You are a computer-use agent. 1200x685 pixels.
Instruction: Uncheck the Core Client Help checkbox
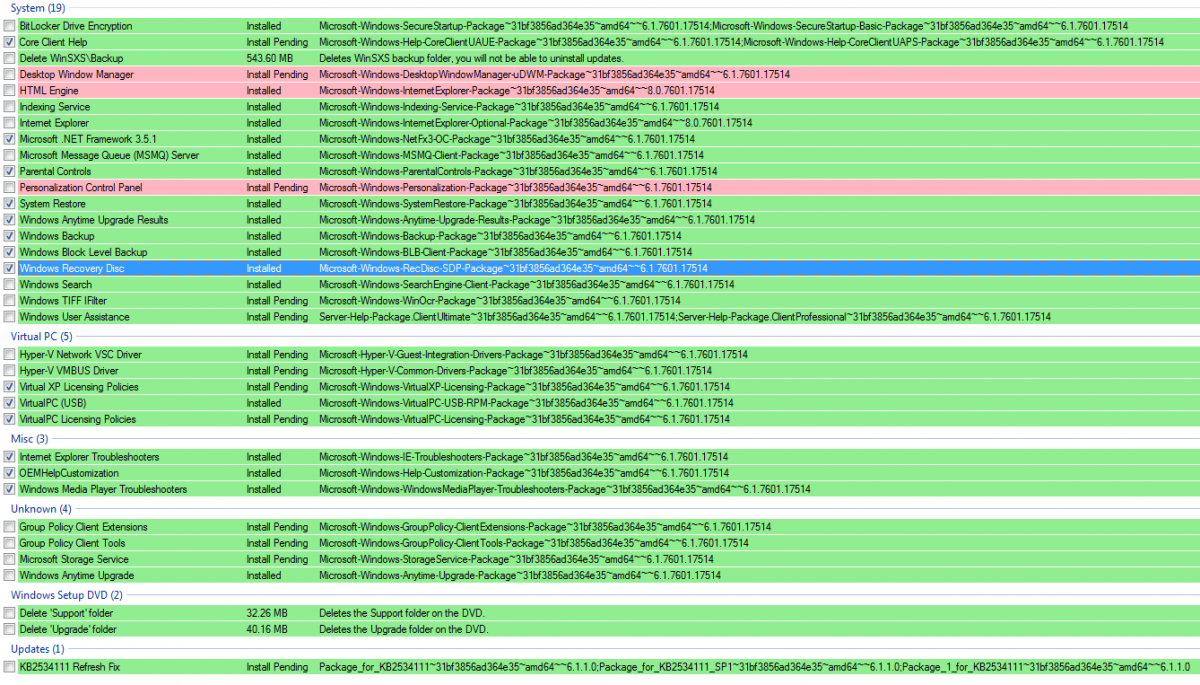(x=10, y=42)
